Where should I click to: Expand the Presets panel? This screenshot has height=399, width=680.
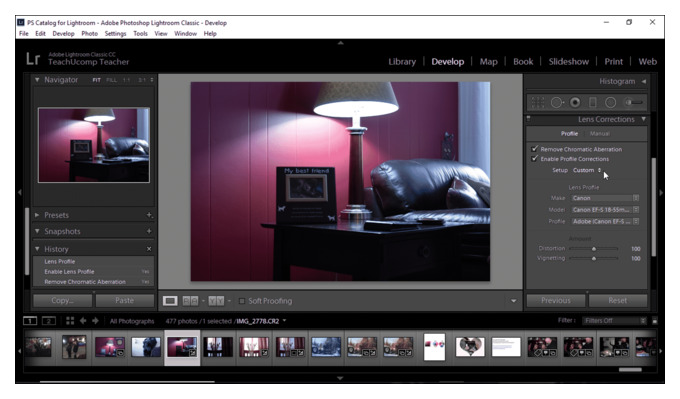37,215
